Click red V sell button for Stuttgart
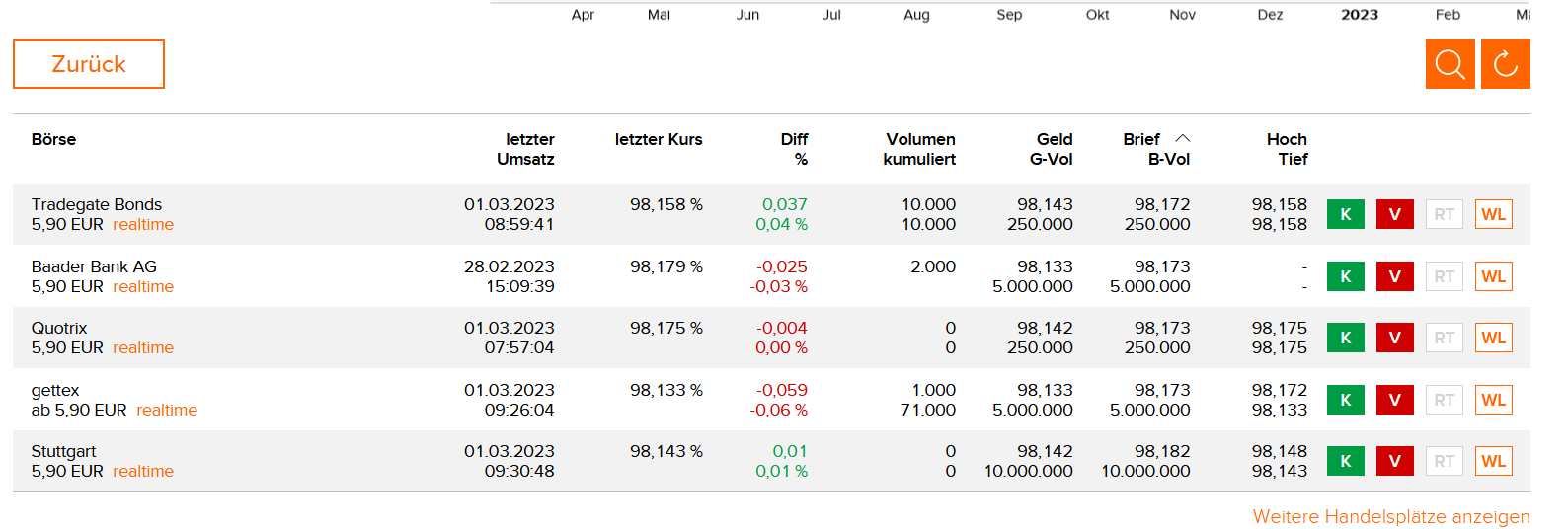The height and width of the screenshot is (529, 1568). 1394,461
